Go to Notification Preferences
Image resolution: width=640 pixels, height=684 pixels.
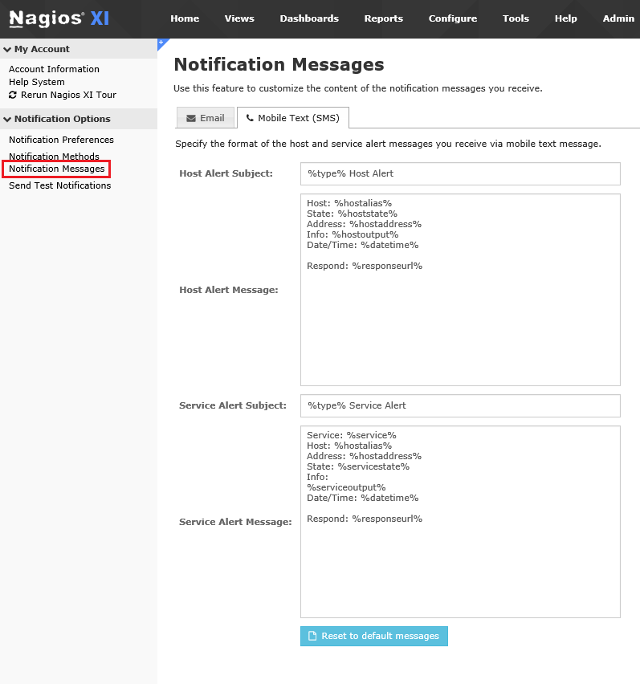[61, 140]
